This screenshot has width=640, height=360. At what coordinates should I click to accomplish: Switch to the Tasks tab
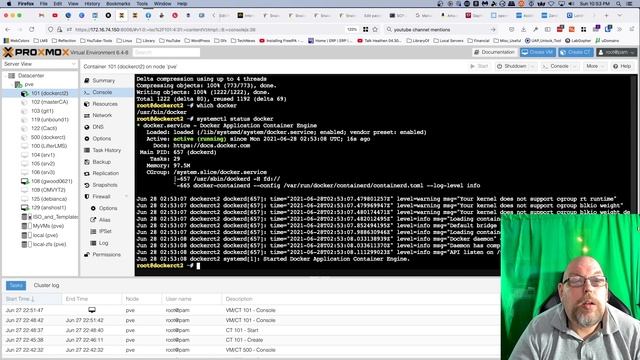[x=16, y=285]
